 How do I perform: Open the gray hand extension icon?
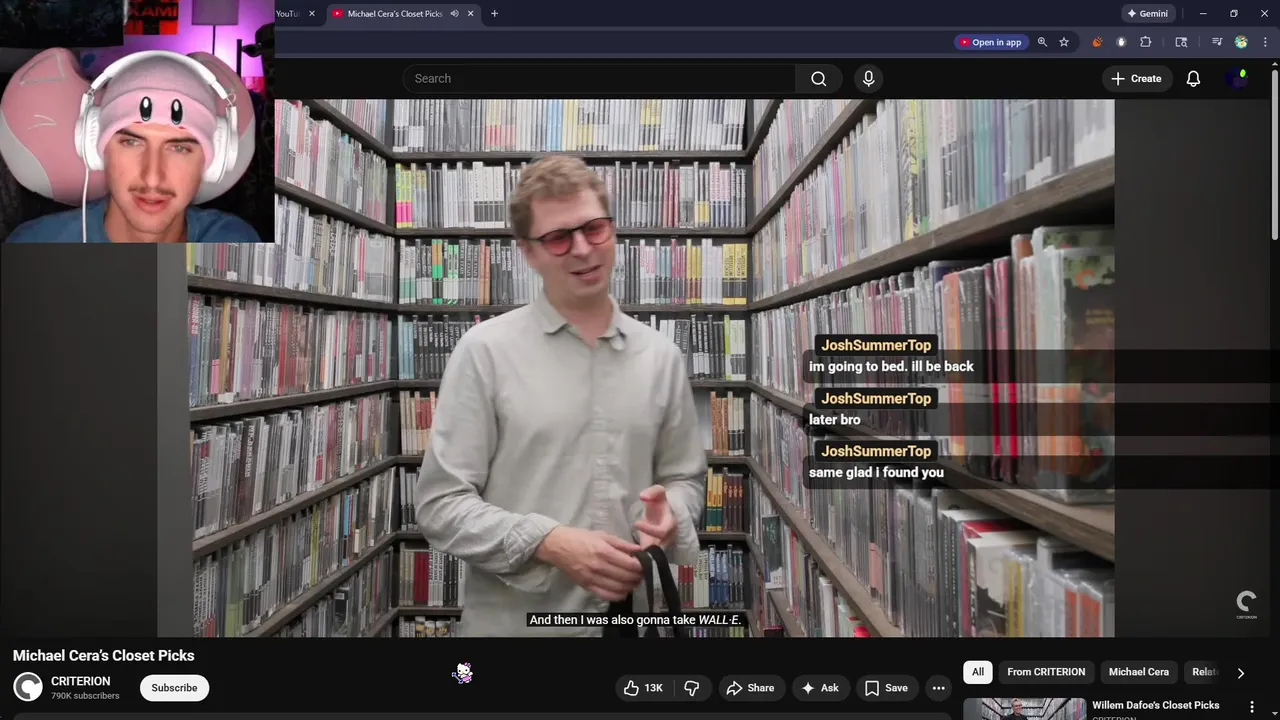pyautogui.click(x=1121, y=42)
